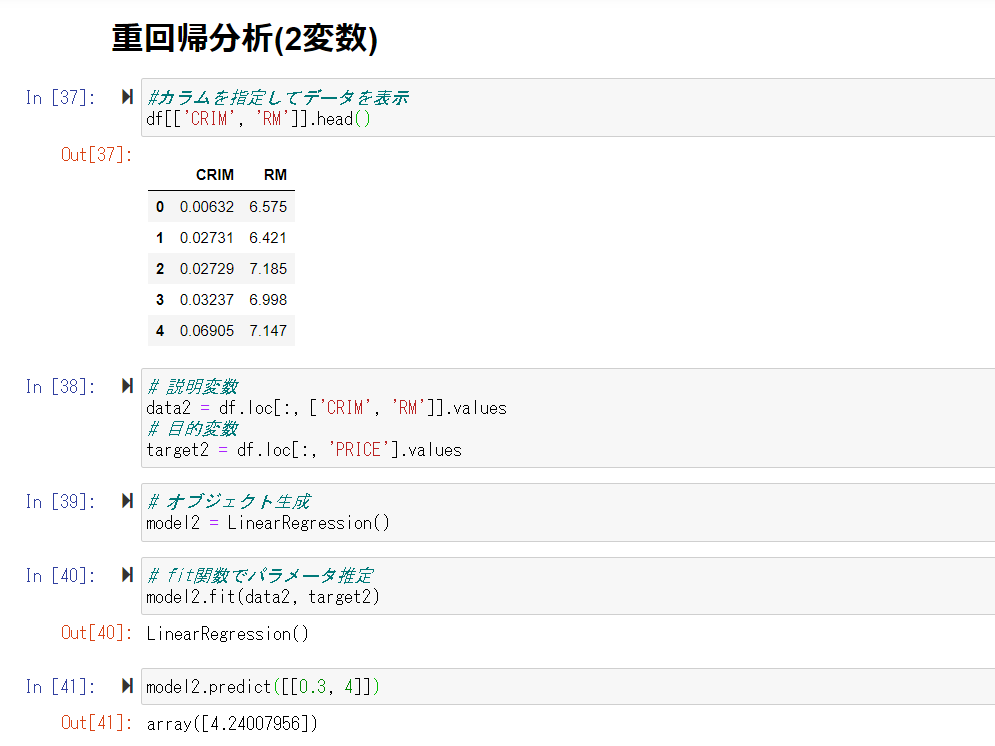Click the In [37] prompt label
This screenshot has width=995, height=746.
60,98
